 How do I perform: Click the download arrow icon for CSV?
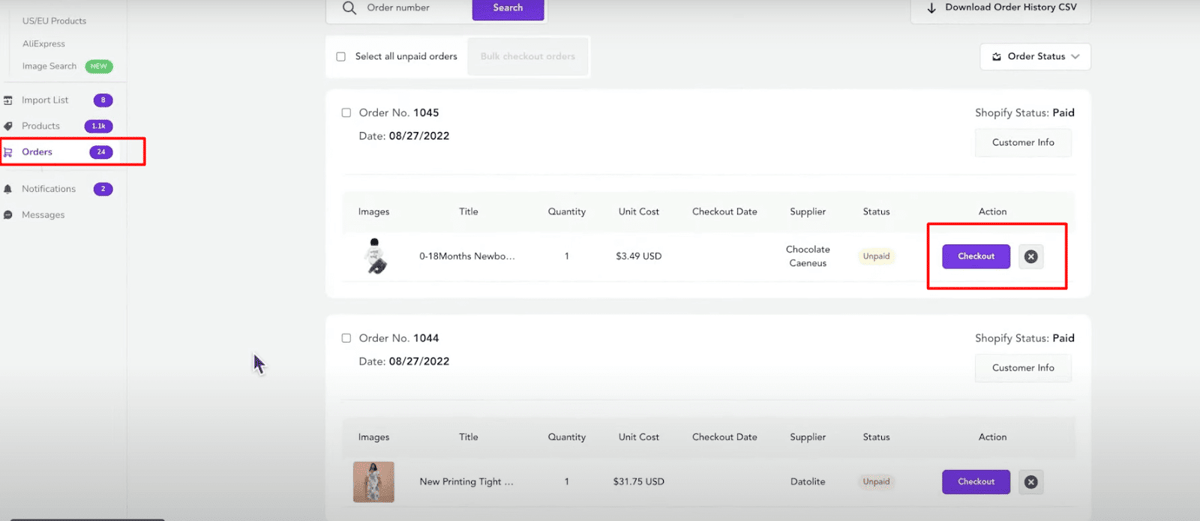click(932, 8)
